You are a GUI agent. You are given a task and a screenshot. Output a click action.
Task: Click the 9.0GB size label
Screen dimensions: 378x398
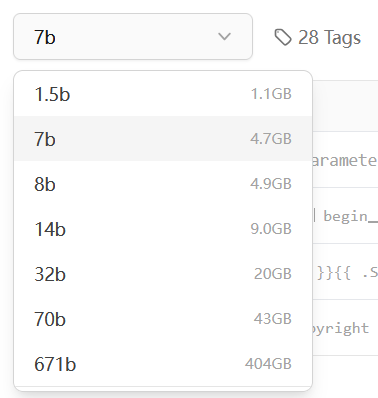pyautogui.click(x=271, y=229)
